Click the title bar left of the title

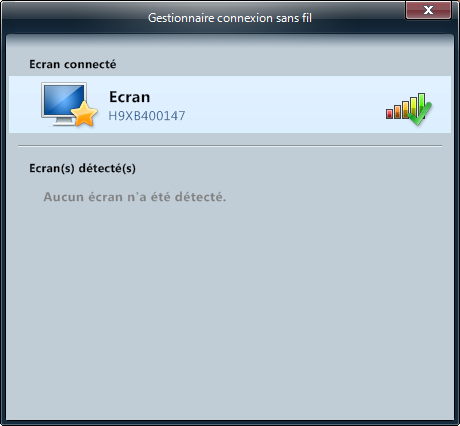point(75,17)
